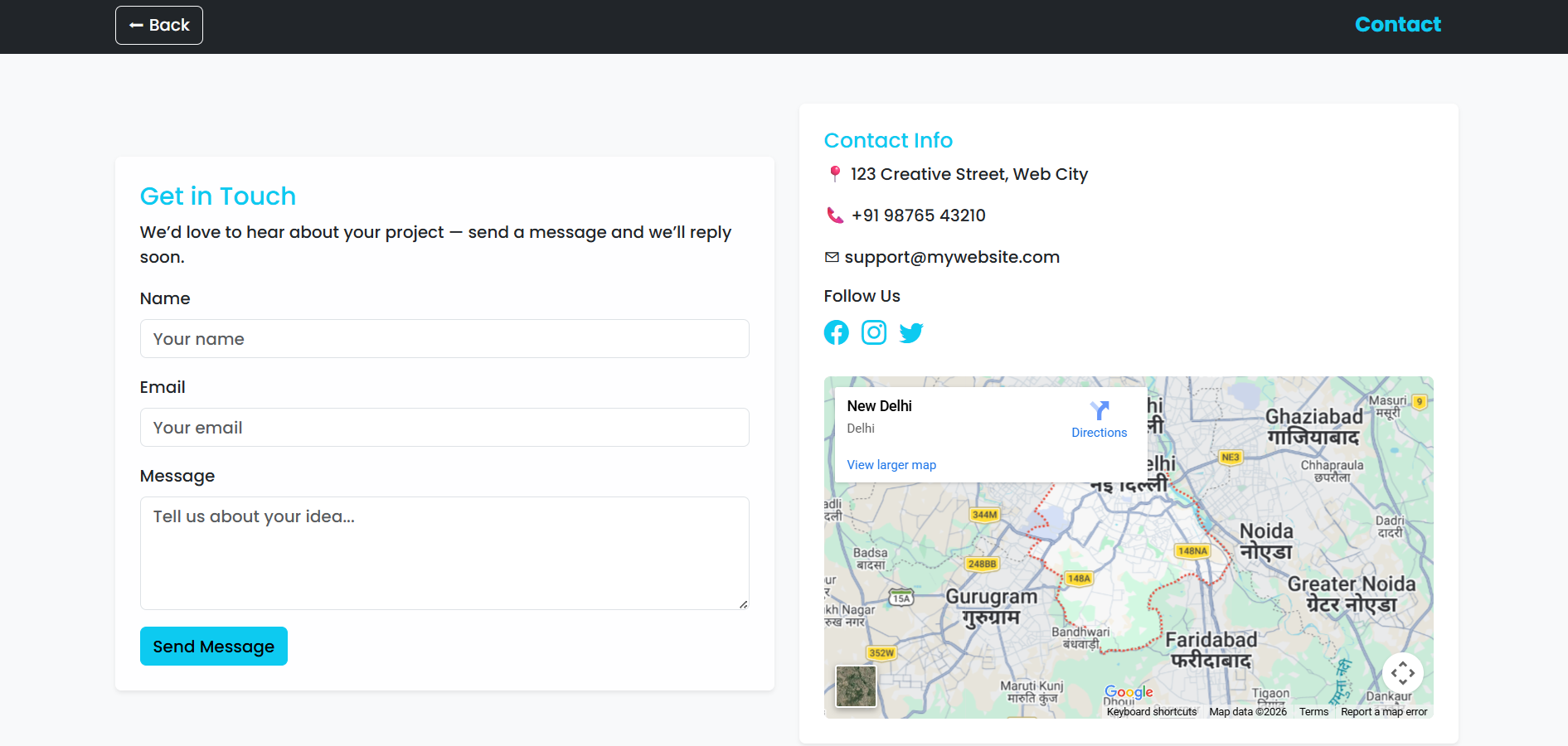The width and height of the screenshot is (1568, 746).
Task: Open View larger map link
Action: [x=891, y=465]
